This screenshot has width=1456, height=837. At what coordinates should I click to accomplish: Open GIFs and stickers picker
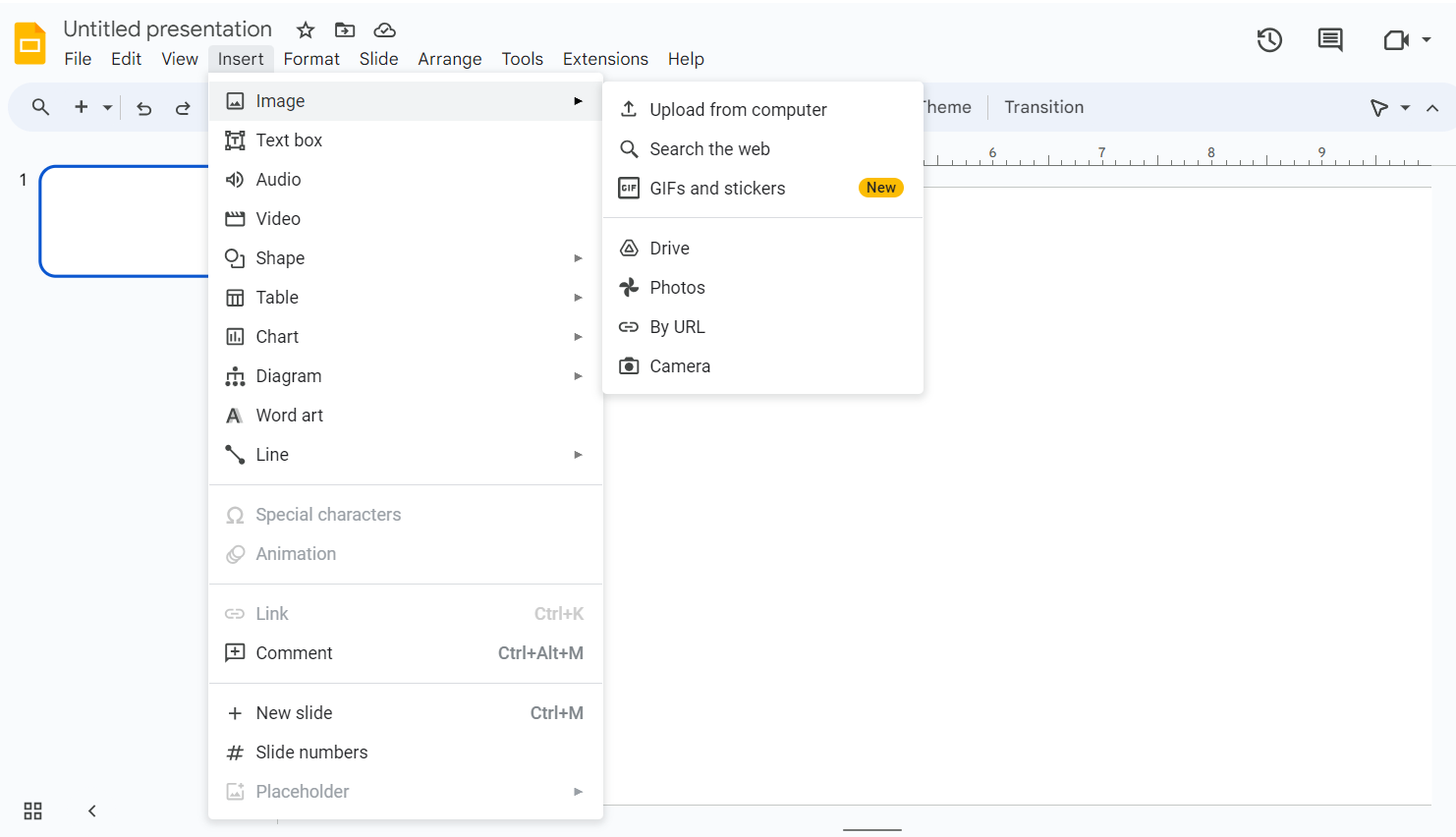point(716,188)
